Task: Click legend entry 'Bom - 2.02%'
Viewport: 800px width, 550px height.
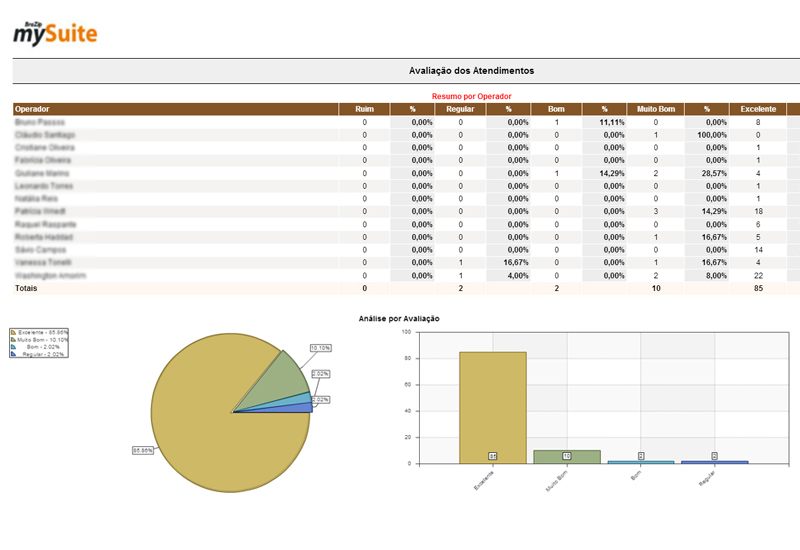Action: point(45,347)
